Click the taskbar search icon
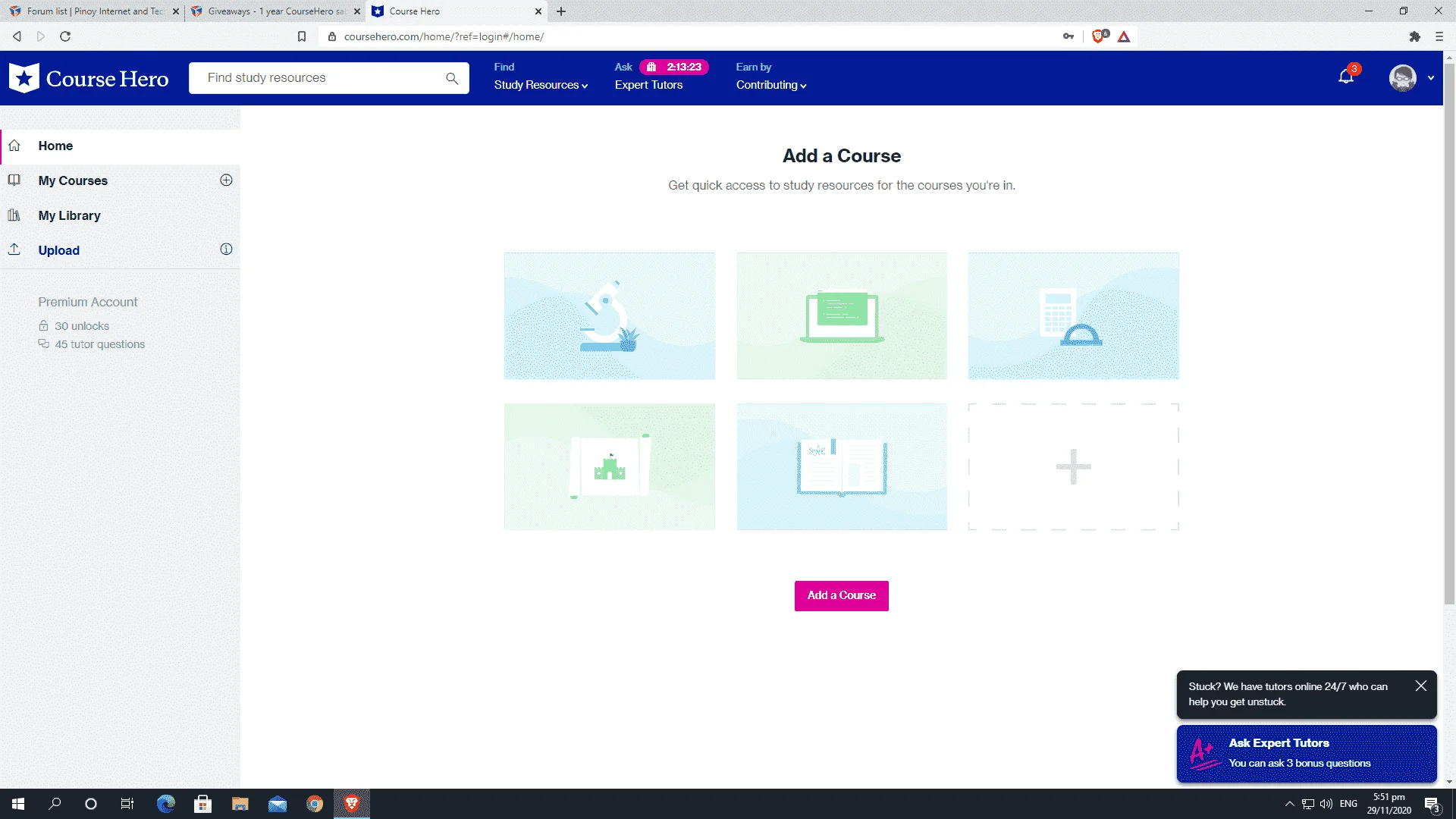Screen dimensions: 1456x819 [x=55, y=804]
